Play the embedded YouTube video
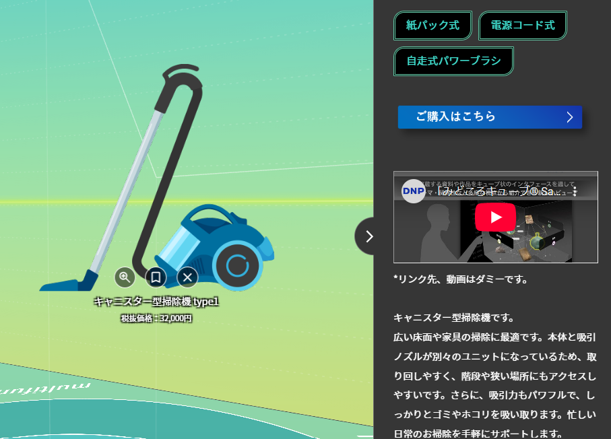611x439 pixels. (495, 217)
